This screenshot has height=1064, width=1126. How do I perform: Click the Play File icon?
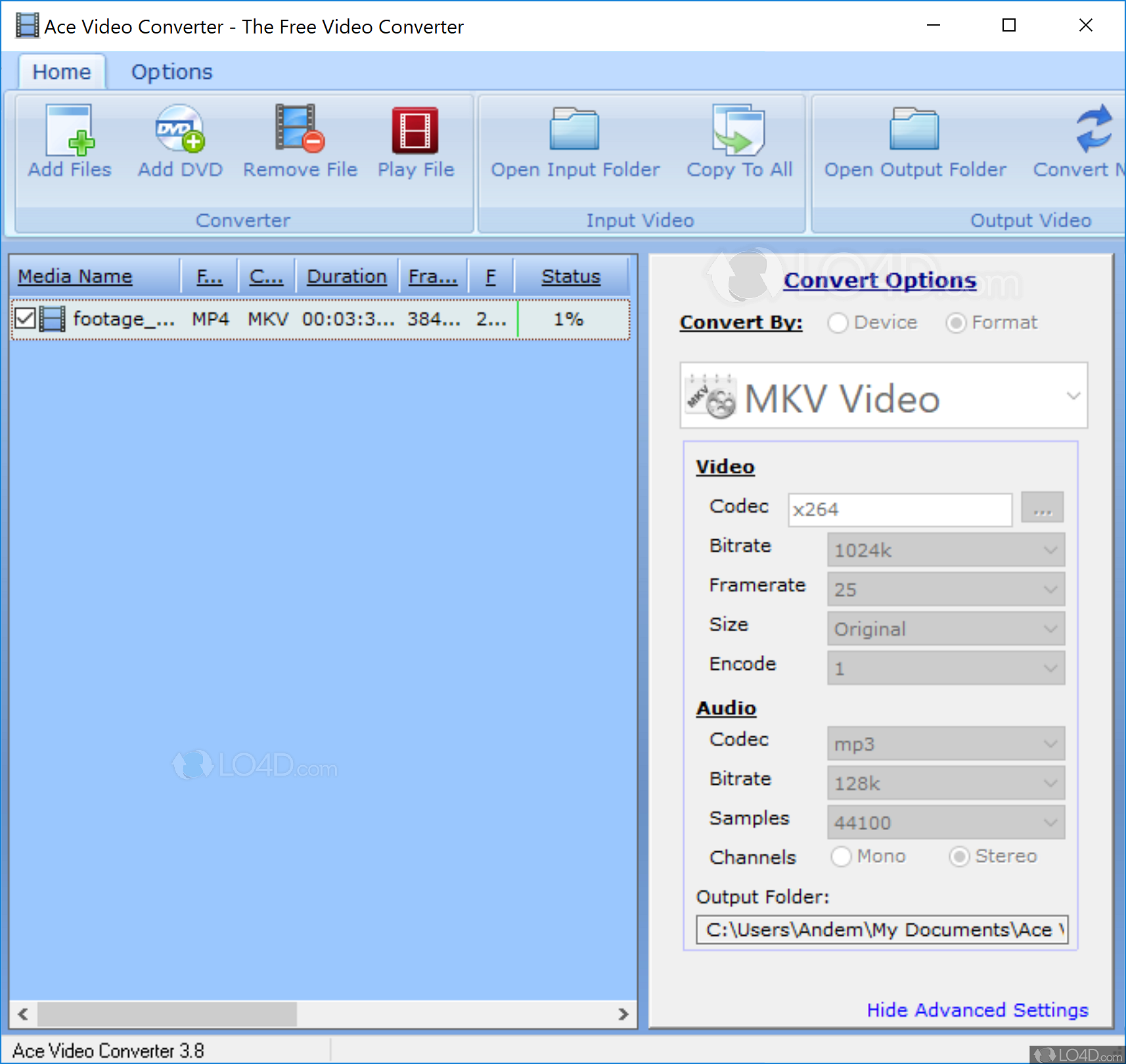pos(415,129)
